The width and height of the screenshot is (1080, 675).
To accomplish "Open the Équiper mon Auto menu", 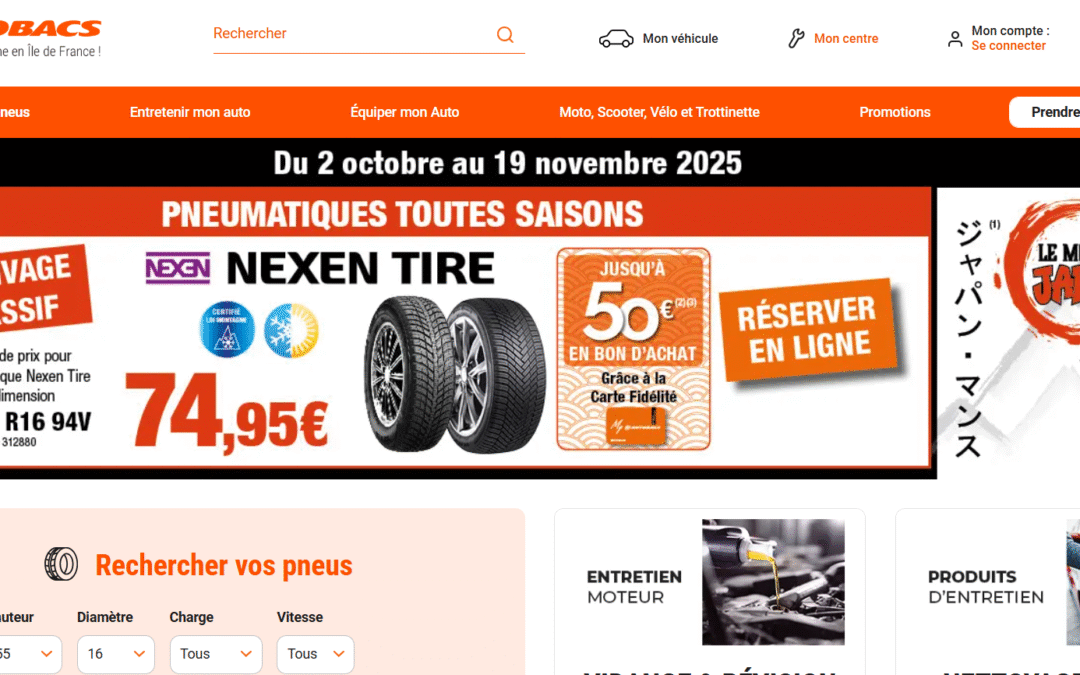I will coord(404,112).
